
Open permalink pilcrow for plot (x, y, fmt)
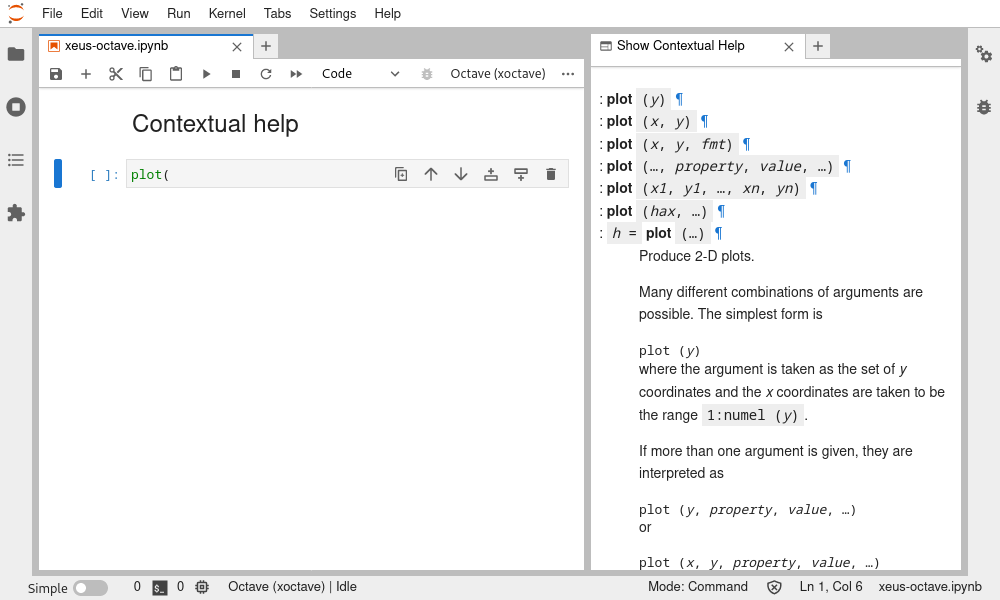click(746, 145)
